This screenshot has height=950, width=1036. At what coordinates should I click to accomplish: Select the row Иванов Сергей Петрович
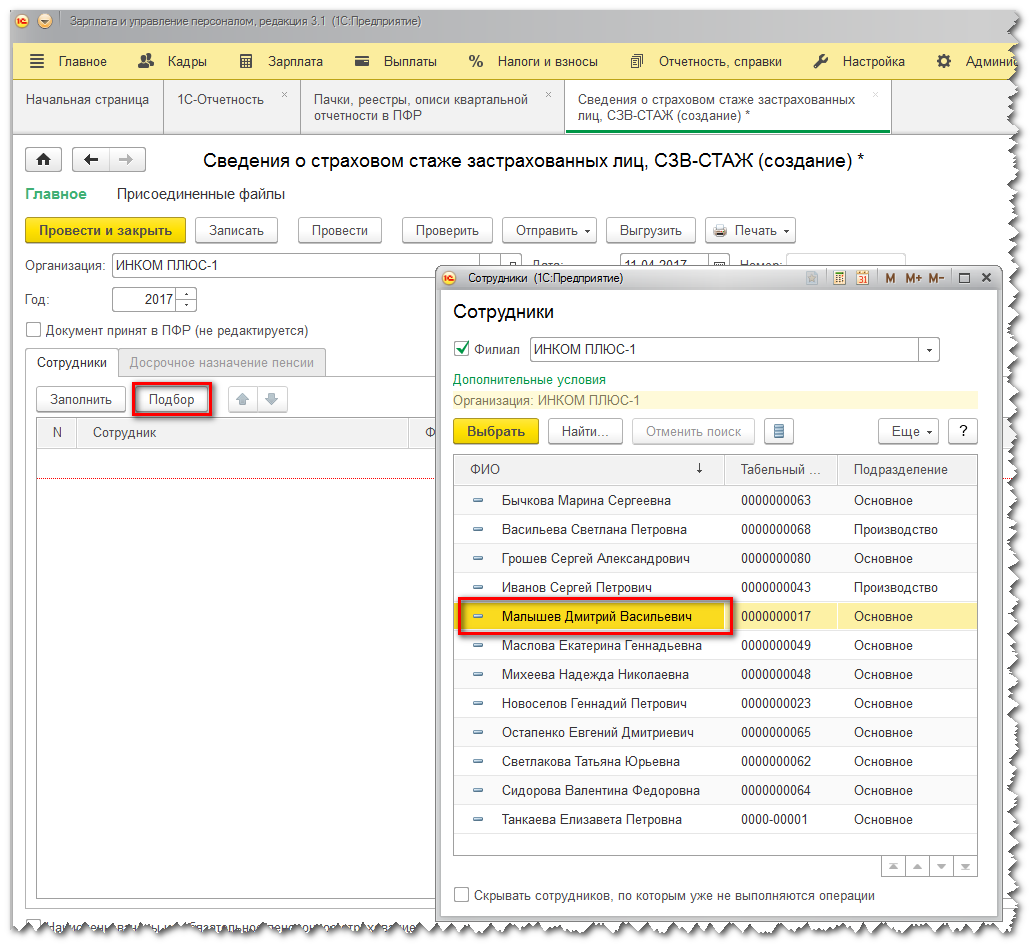point(716,587)
